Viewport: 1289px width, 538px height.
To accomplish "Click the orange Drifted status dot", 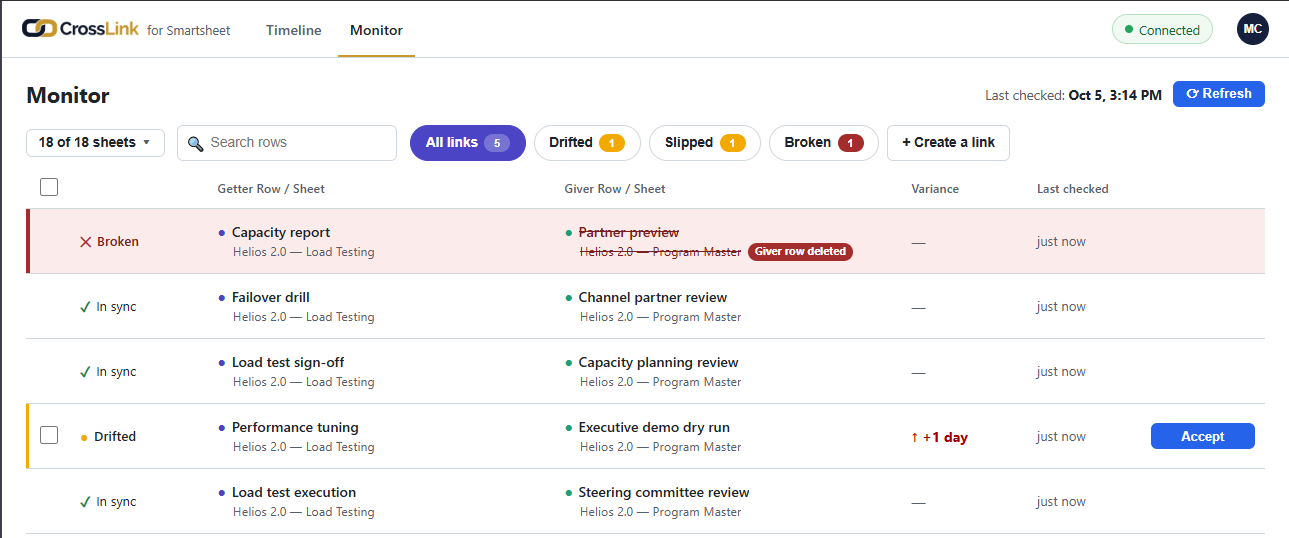I will pyautogui.click(x=84, y=437).
